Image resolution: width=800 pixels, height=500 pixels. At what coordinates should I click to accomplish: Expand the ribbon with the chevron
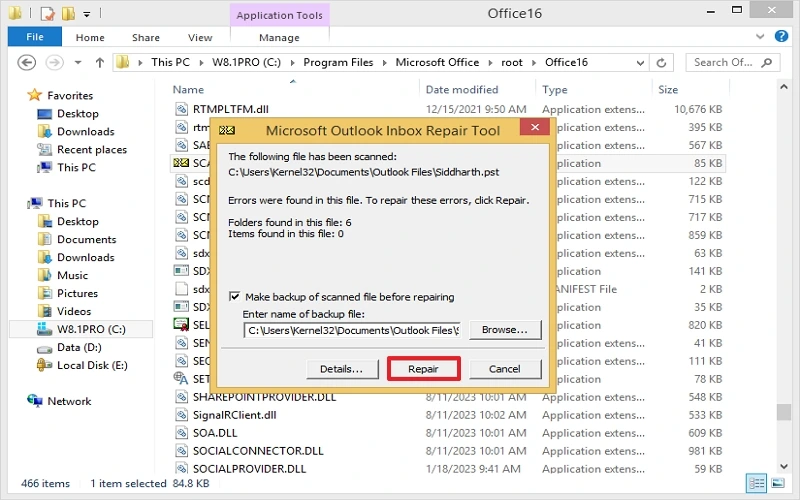760,36
